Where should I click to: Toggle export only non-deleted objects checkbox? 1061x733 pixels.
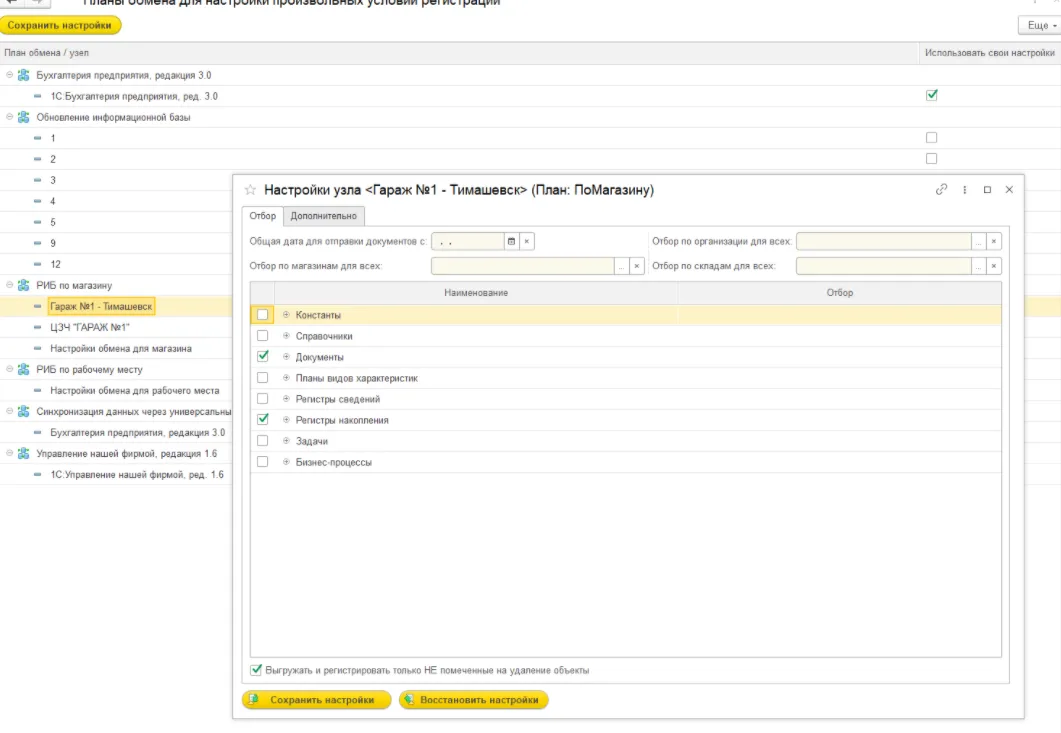click(257, 670)
